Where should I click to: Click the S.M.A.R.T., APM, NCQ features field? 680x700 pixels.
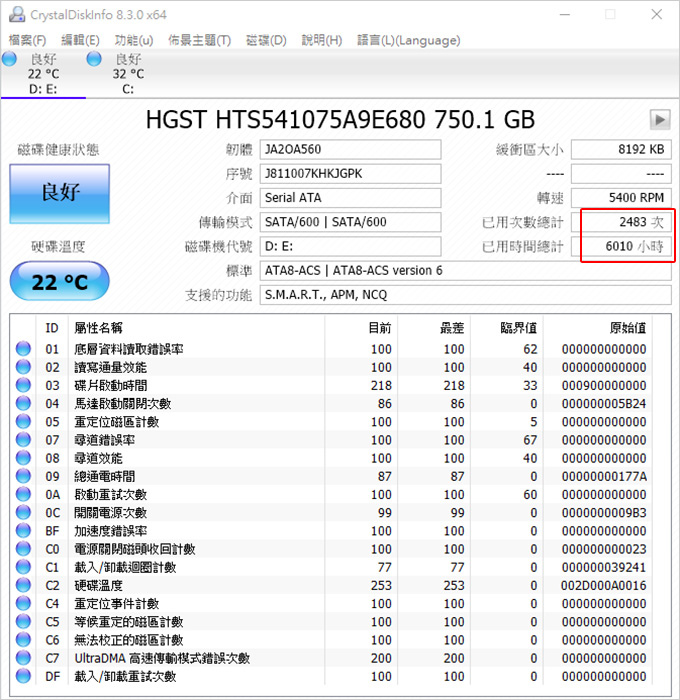(x=466, y=295)
